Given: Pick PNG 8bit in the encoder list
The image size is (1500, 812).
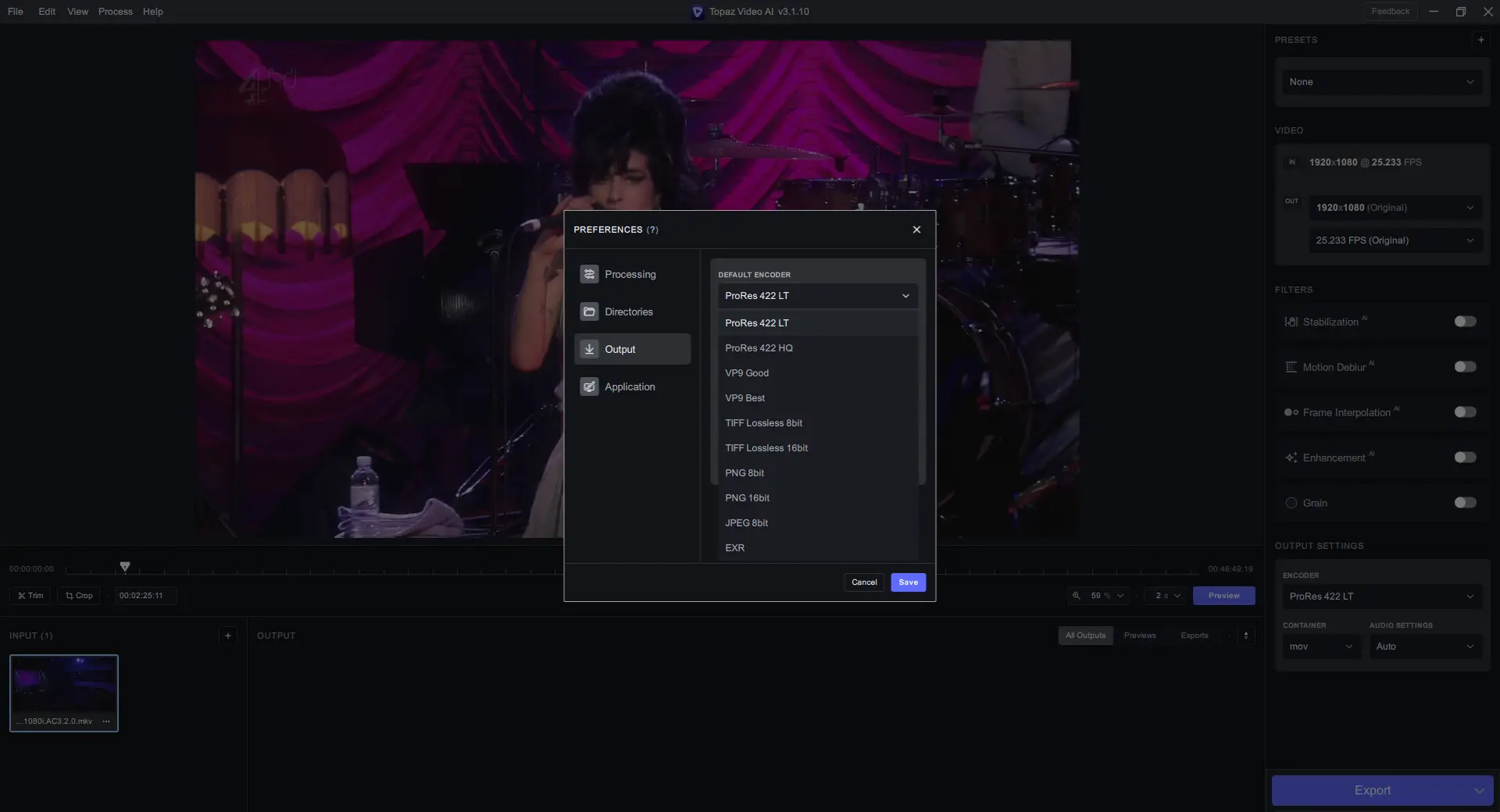Looking at the screenshot, I should [818, 473].
